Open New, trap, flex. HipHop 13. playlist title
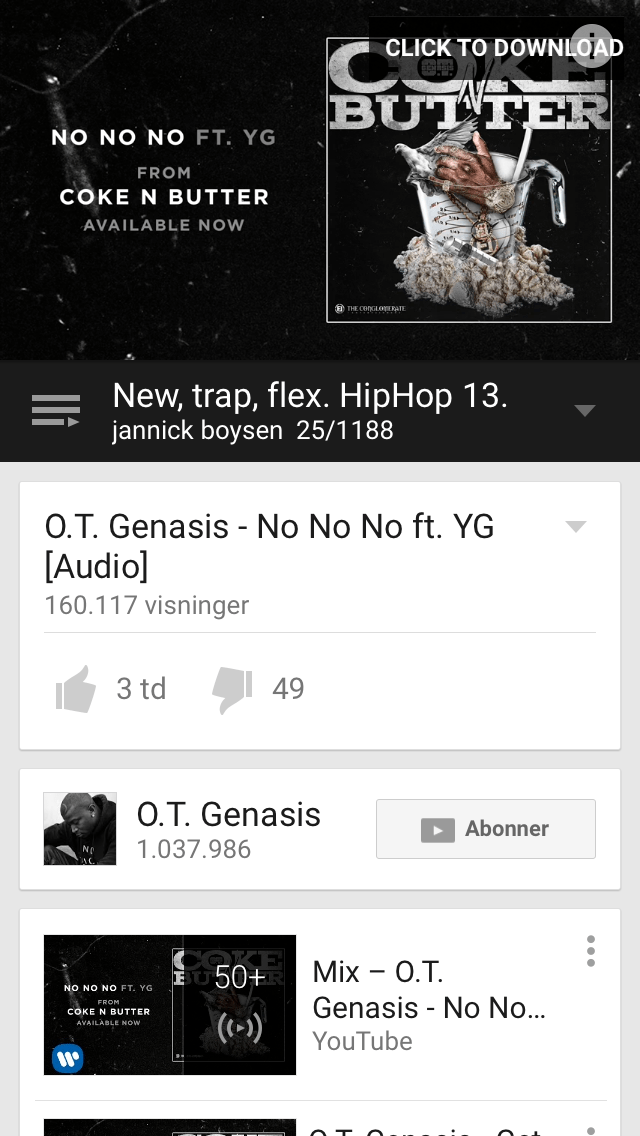 tap(310, 396)
